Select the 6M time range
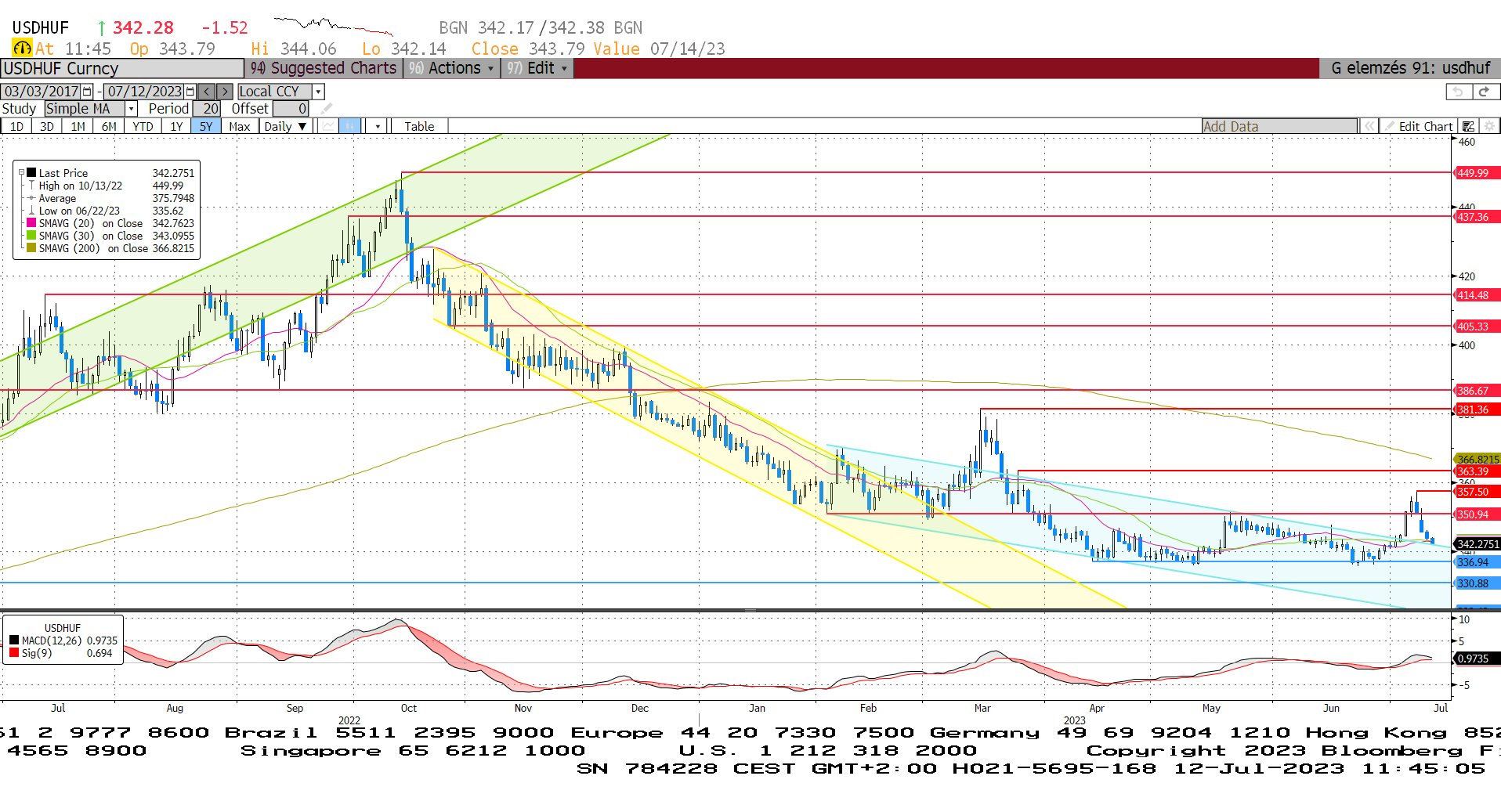 tap(109, 126)
